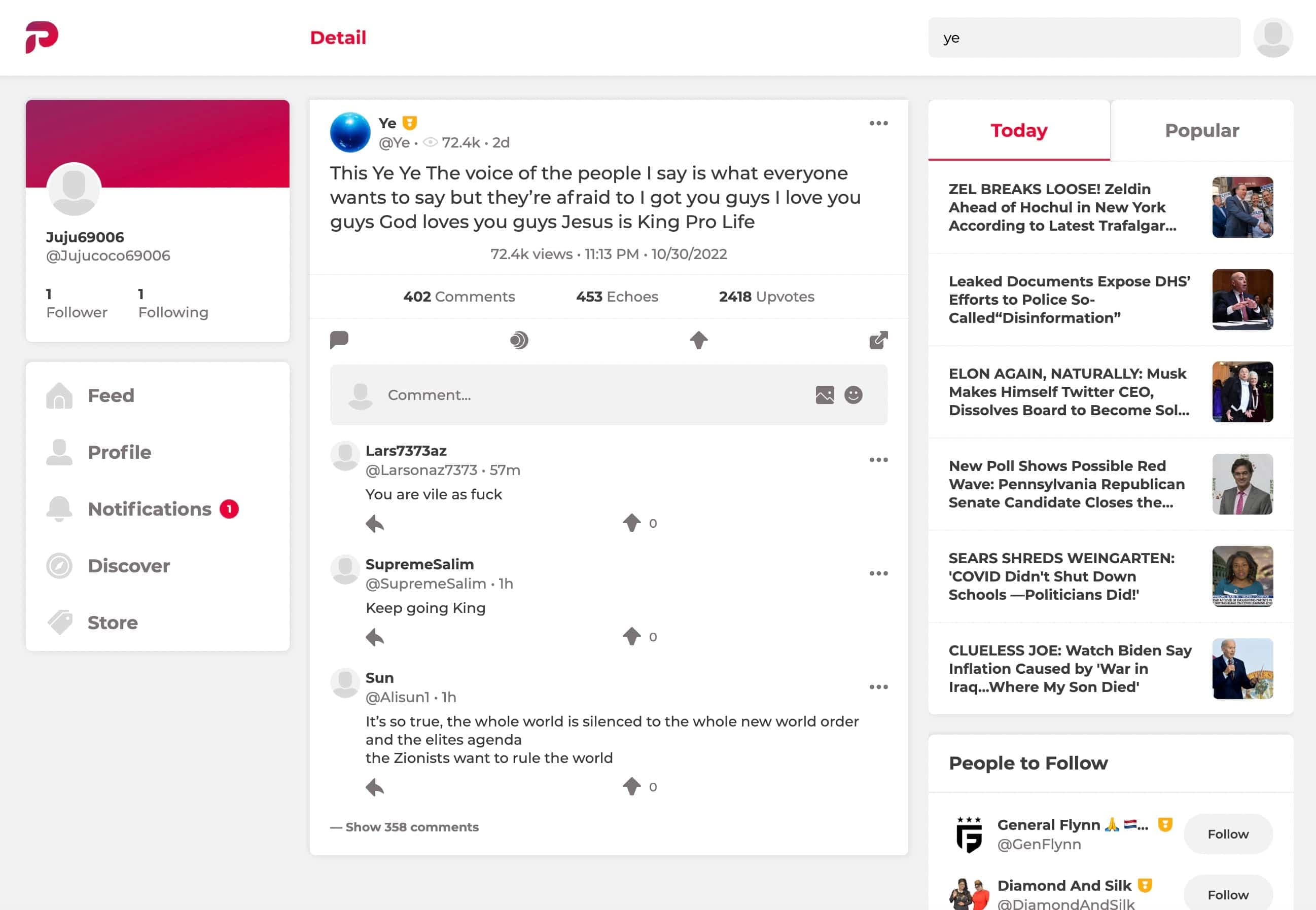The height and width of the screenshot is (910, 1316).
Task: Click the red notification count badge
Action: [229, 508]
